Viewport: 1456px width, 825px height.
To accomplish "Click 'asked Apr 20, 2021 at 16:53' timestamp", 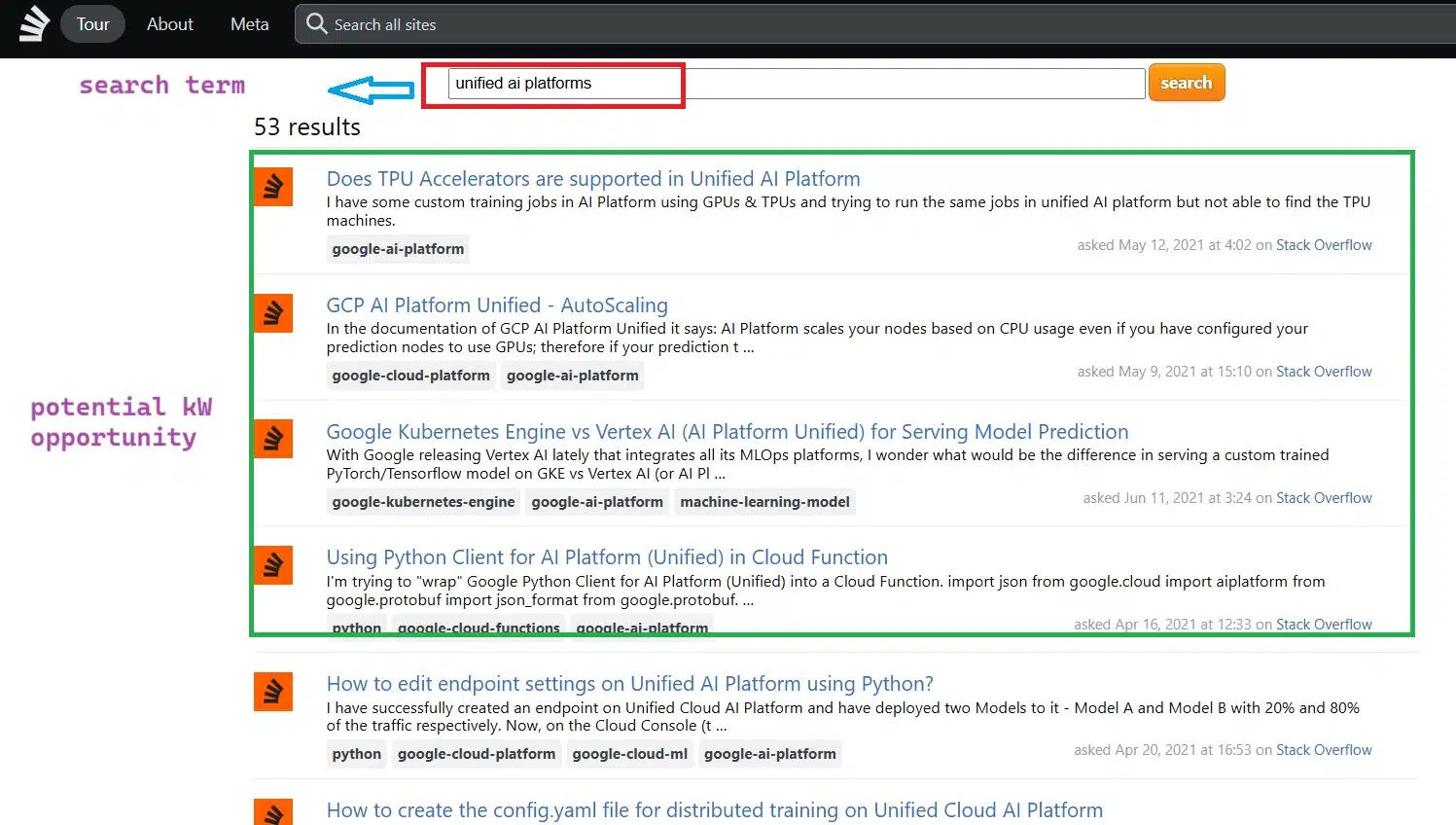I will [x=1162, y=750].
